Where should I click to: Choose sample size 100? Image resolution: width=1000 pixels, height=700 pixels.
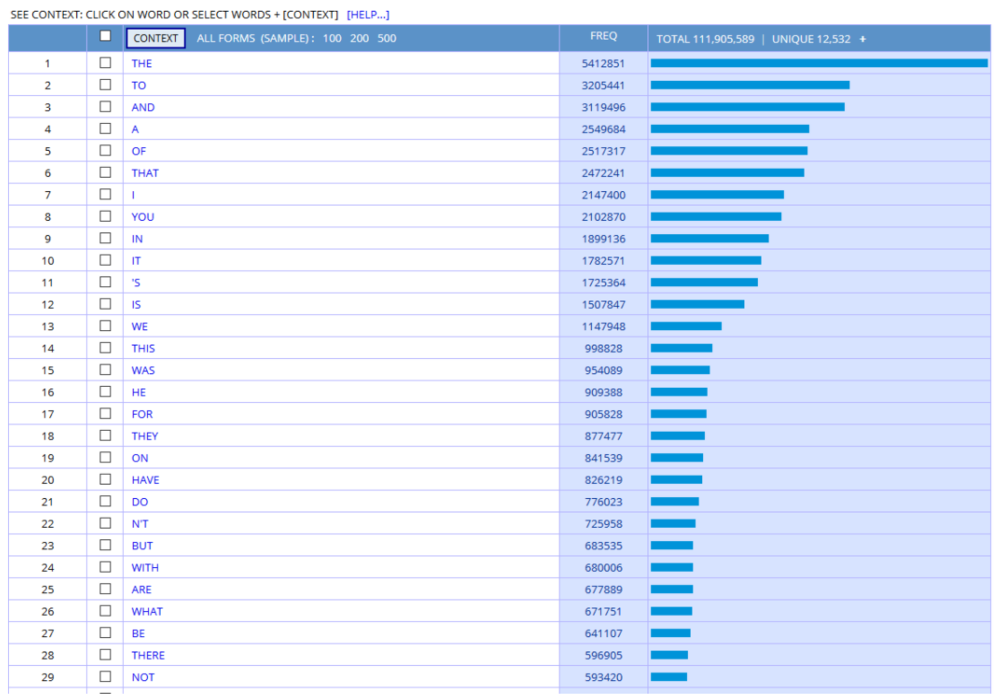(x=332, y=38)
